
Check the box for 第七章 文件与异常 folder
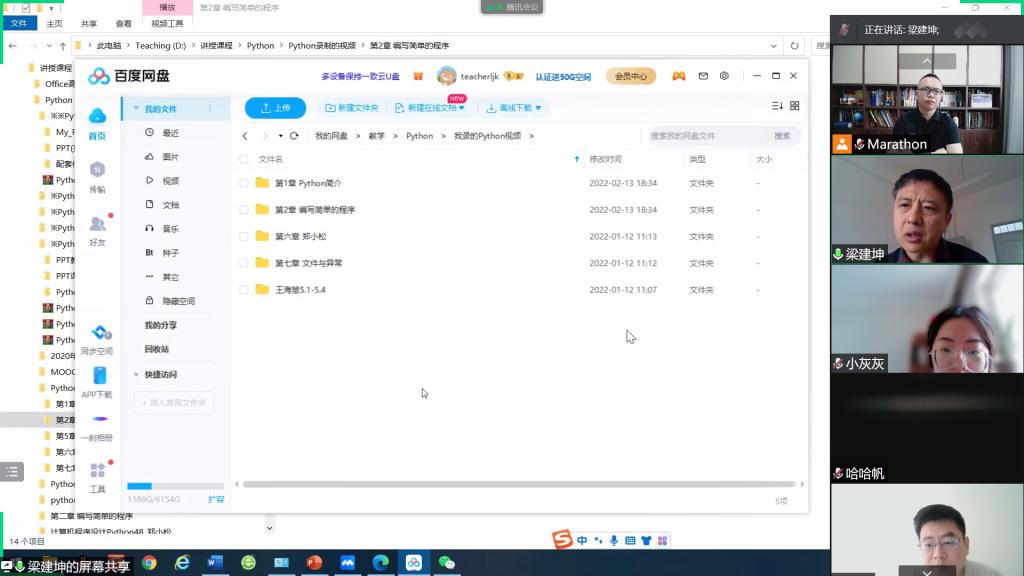(x=244, y=263)
